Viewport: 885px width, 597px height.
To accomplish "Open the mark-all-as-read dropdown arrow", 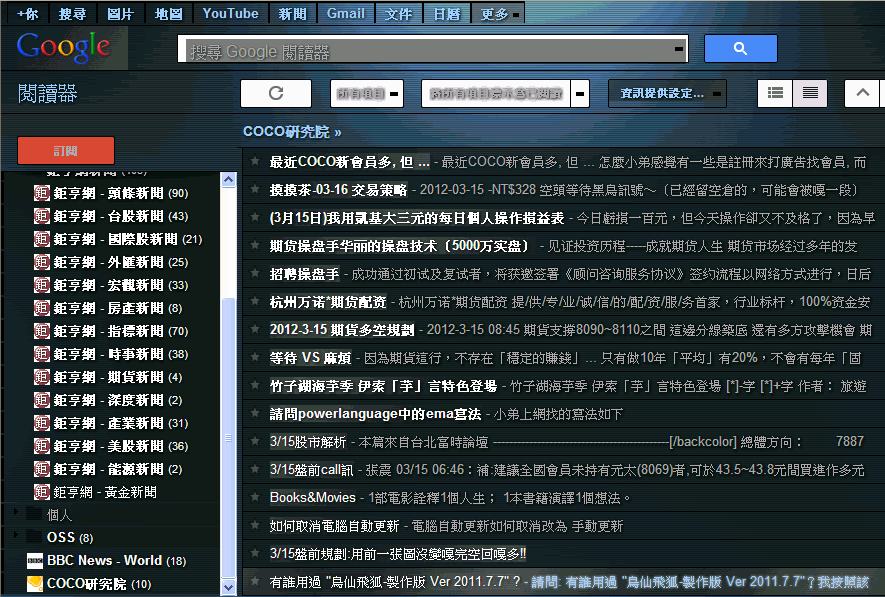I will [x=580, y=93].
